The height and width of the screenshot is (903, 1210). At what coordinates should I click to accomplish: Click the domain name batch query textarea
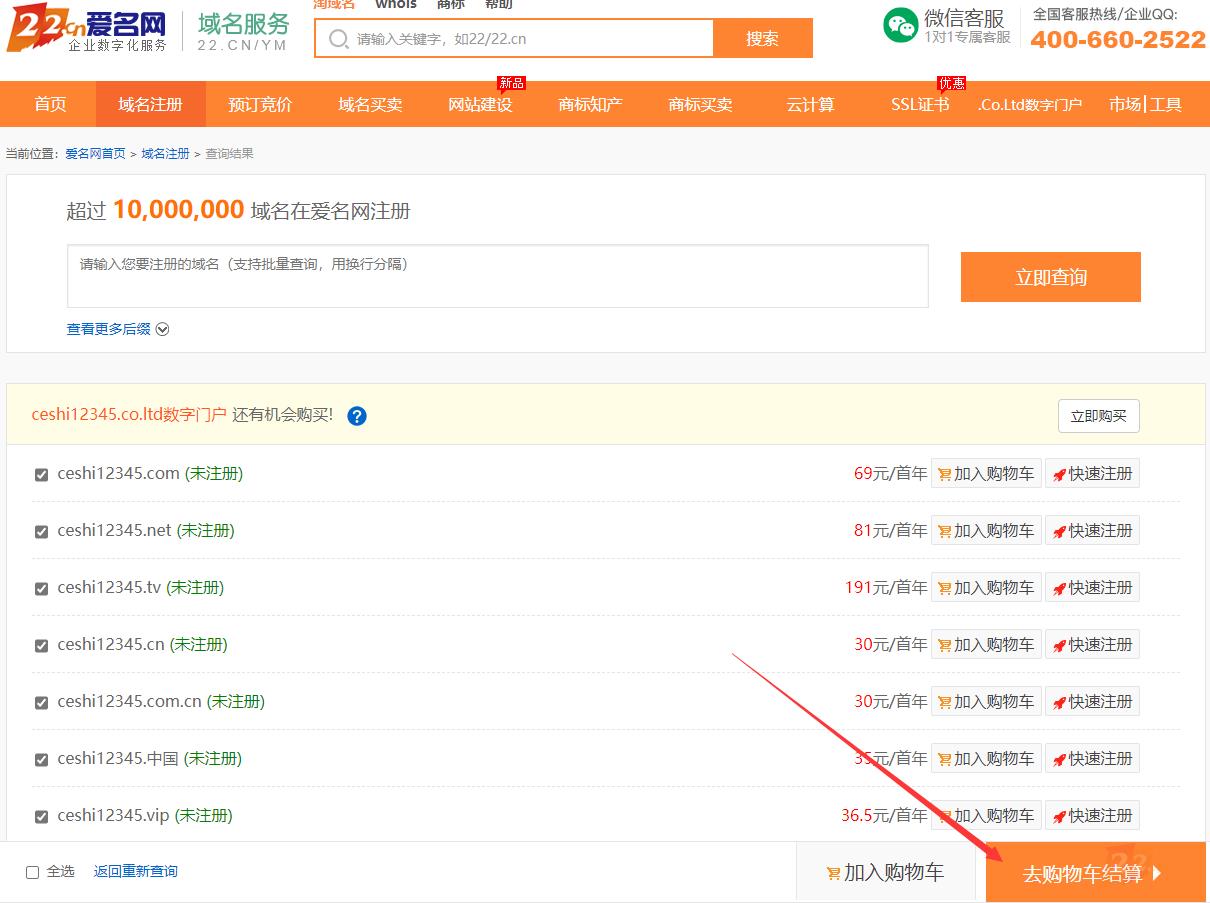point(497,276)
